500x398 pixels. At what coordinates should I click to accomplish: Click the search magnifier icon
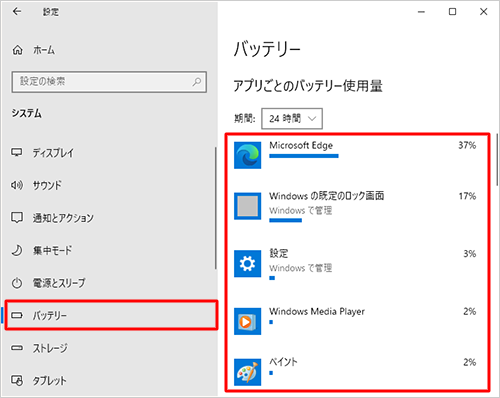[197, 82]
